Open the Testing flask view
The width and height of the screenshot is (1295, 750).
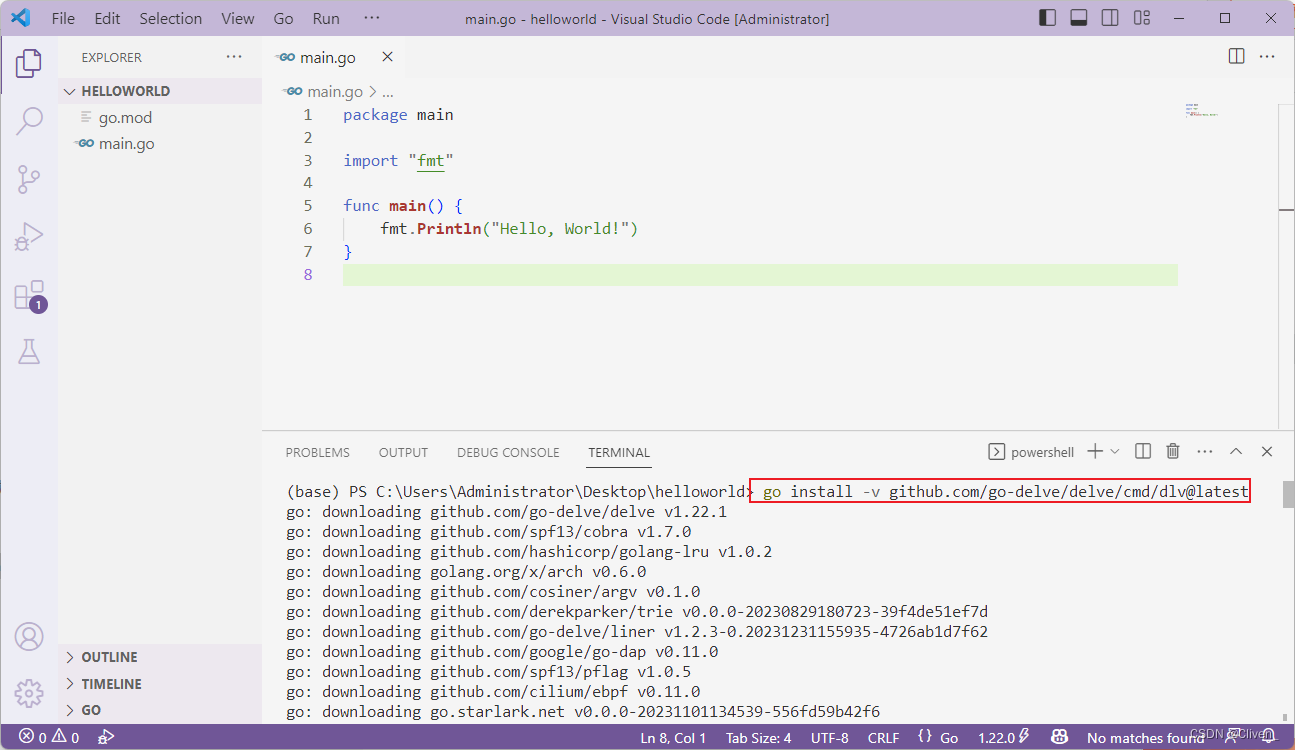coord(29,352)
